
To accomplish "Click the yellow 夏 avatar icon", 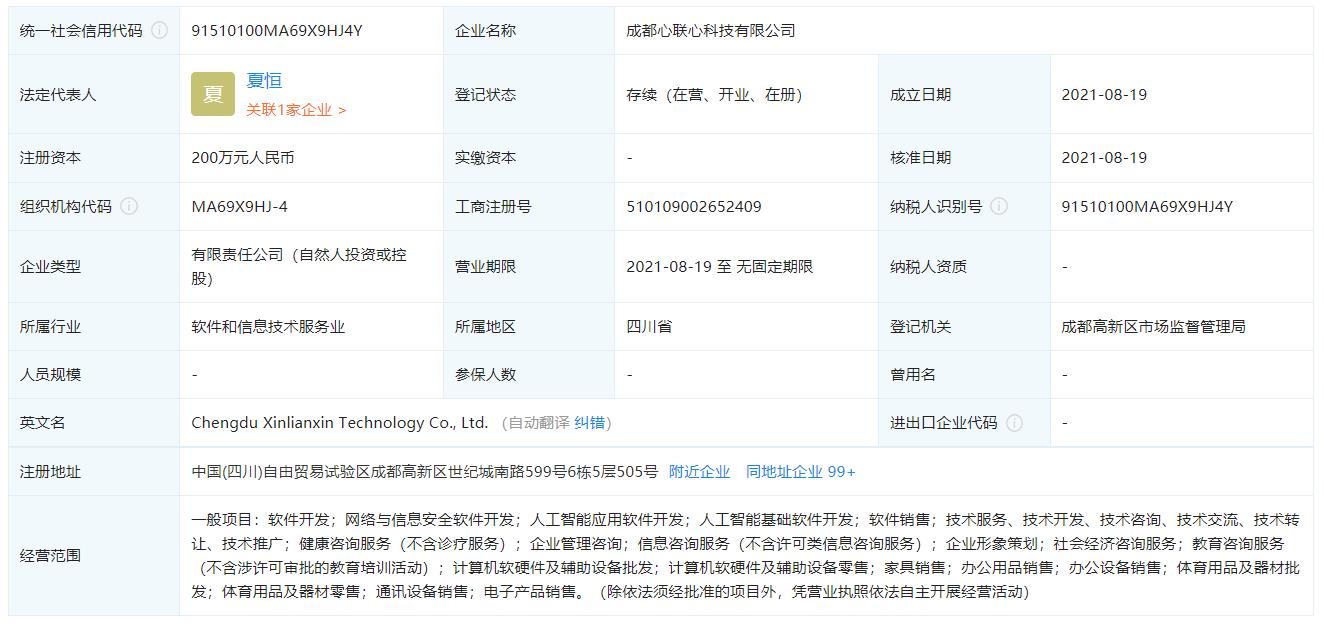I will 212,94.
